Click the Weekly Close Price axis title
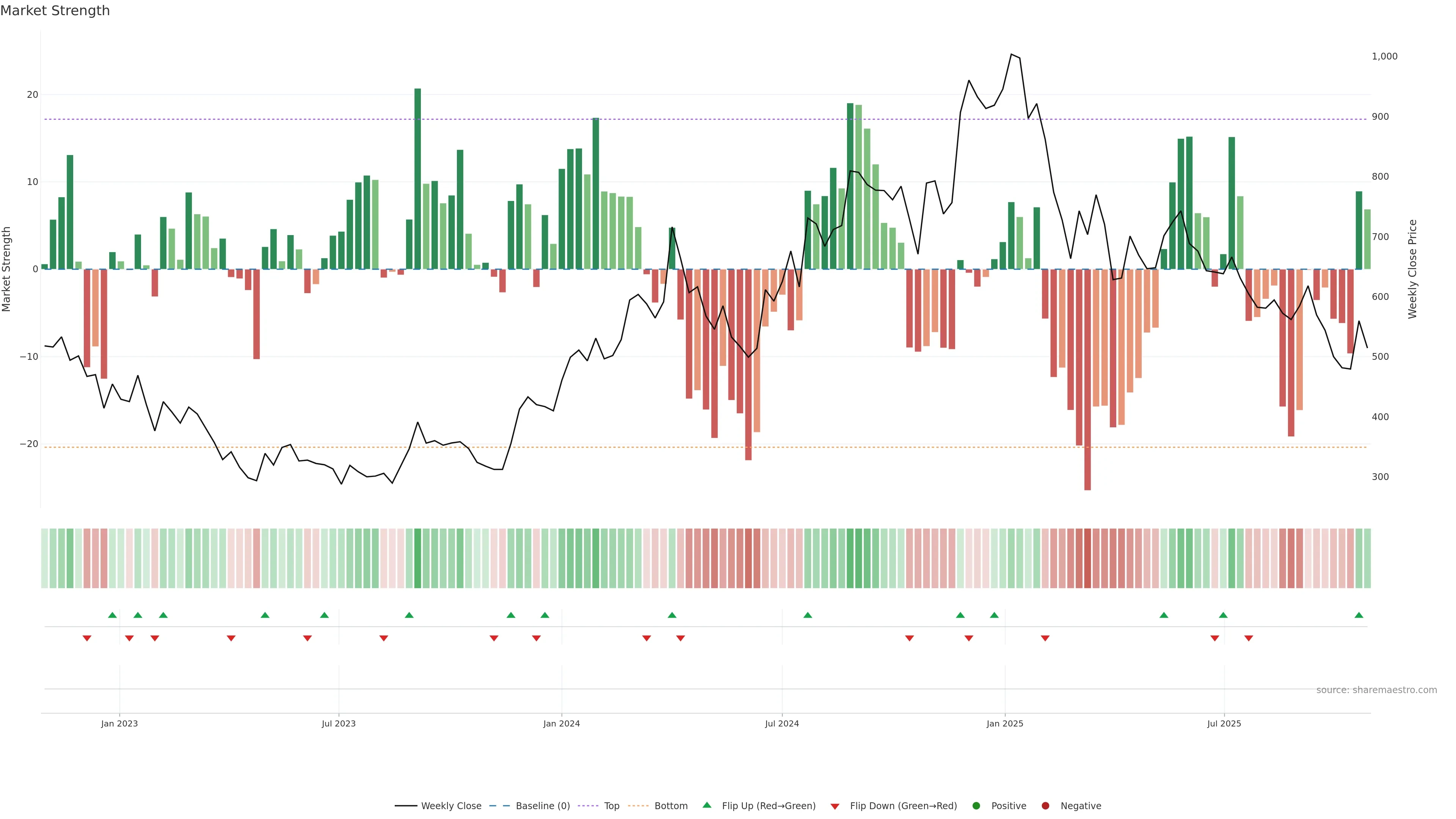This screenshot has height=819, width=1456. coord(1412,269)
